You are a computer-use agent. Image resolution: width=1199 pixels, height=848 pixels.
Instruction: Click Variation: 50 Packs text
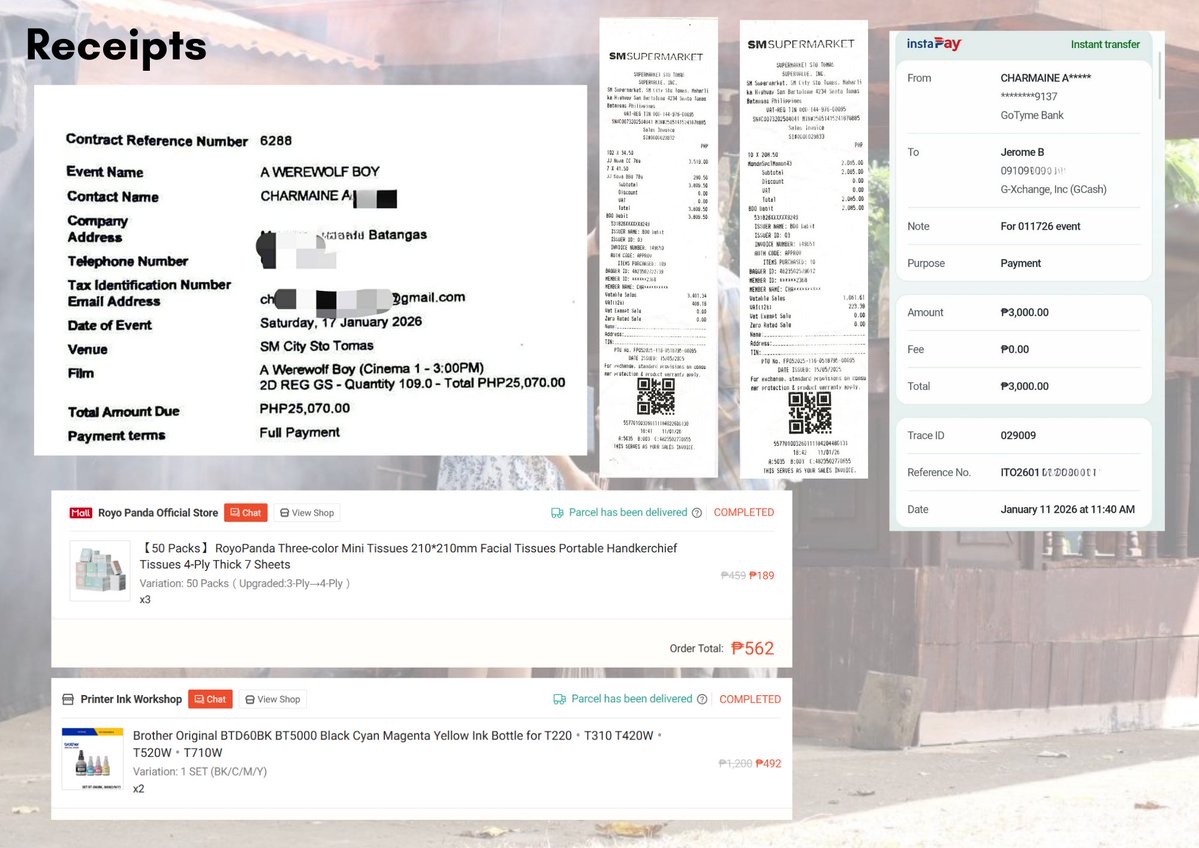coord(245,583)
